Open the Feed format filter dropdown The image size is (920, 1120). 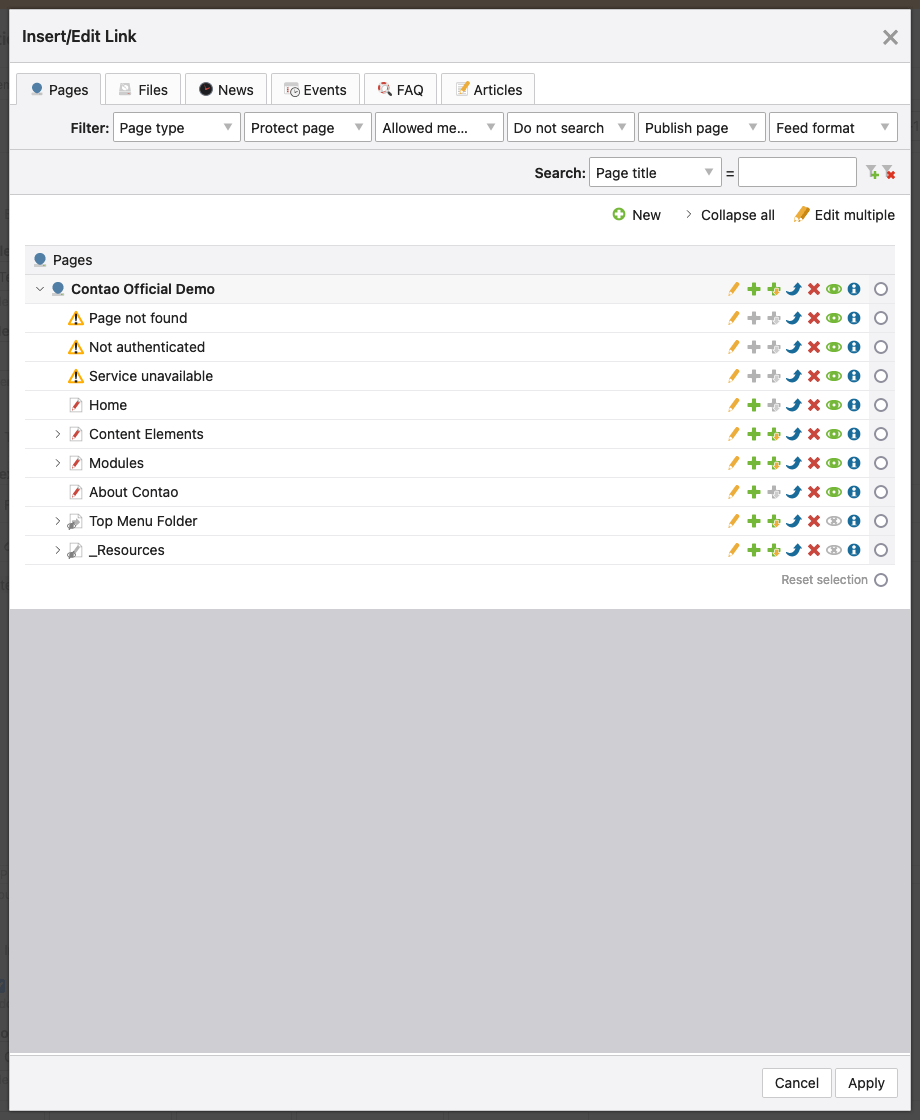tap(833, 128)
